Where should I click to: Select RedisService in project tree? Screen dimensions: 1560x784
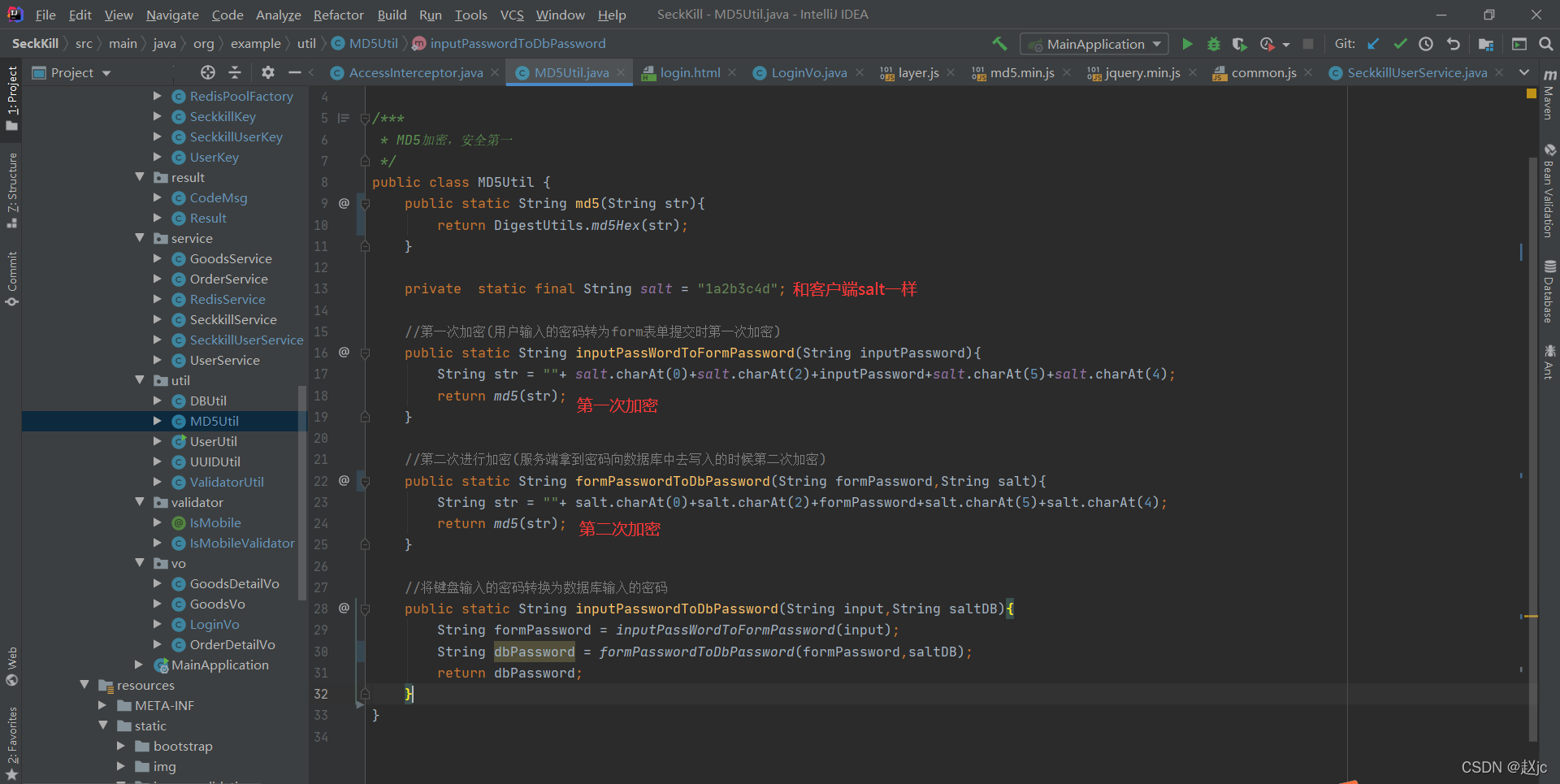pyautogui.click(x=227, y=299)
